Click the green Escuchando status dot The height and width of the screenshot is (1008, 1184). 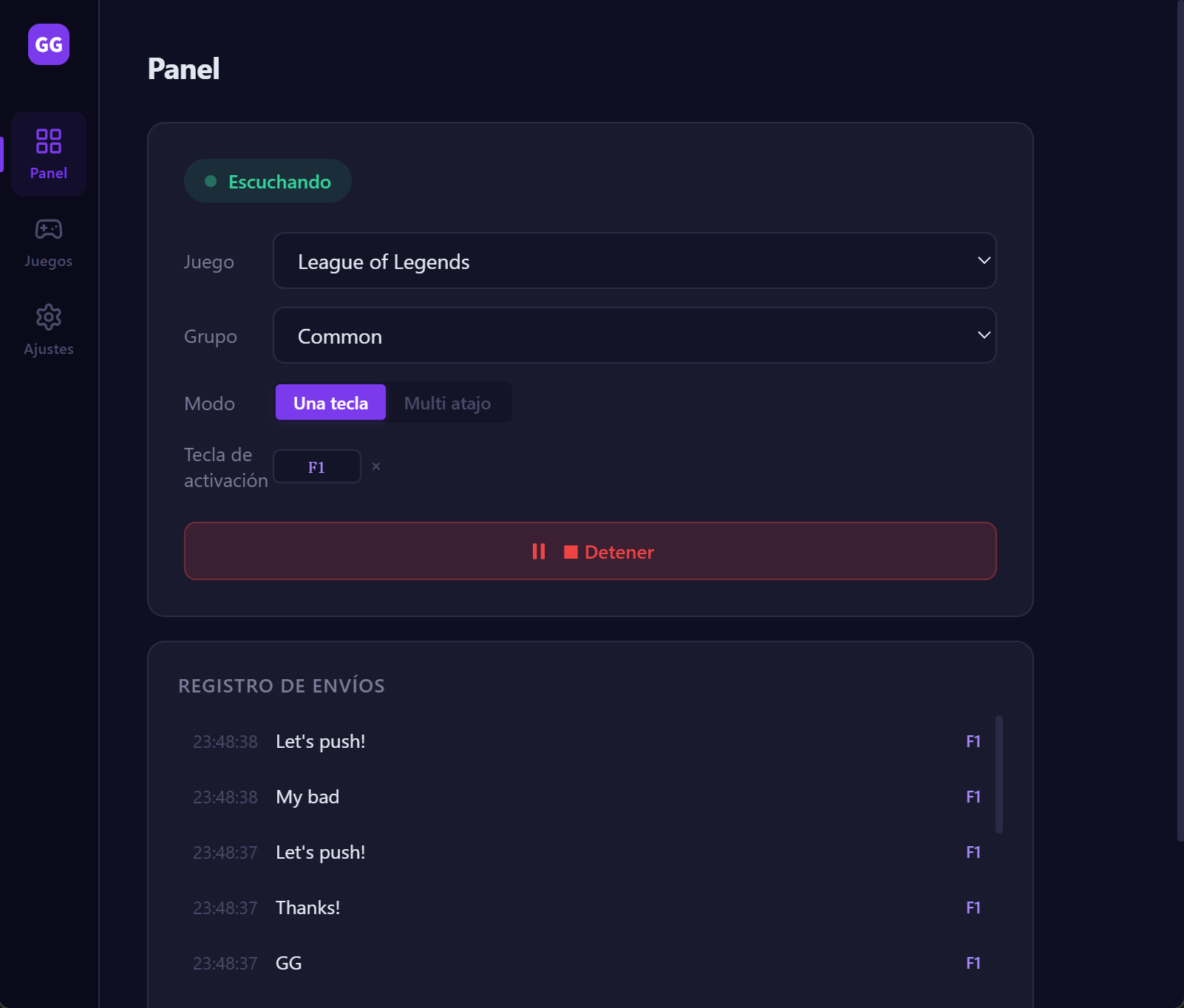point(211,180)
